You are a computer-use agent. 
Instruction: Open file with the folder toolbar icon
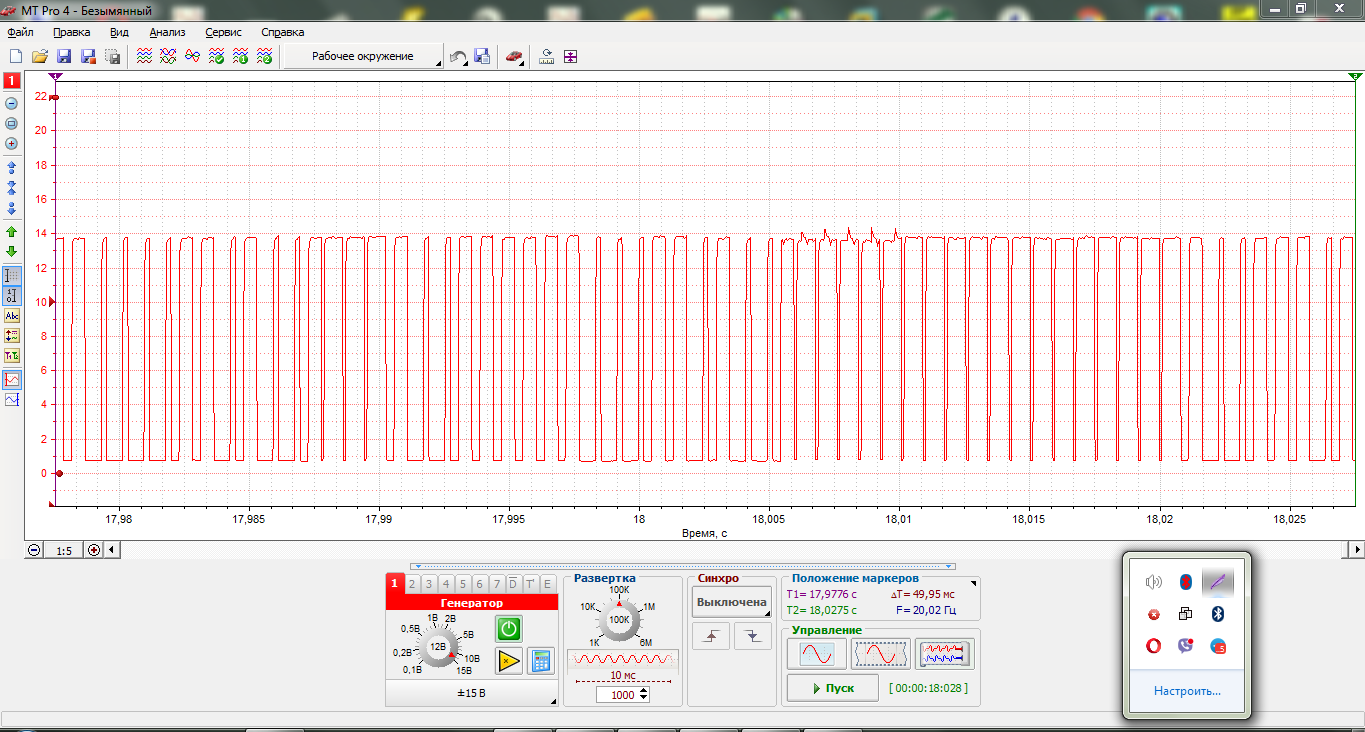[x=40, y=57]
